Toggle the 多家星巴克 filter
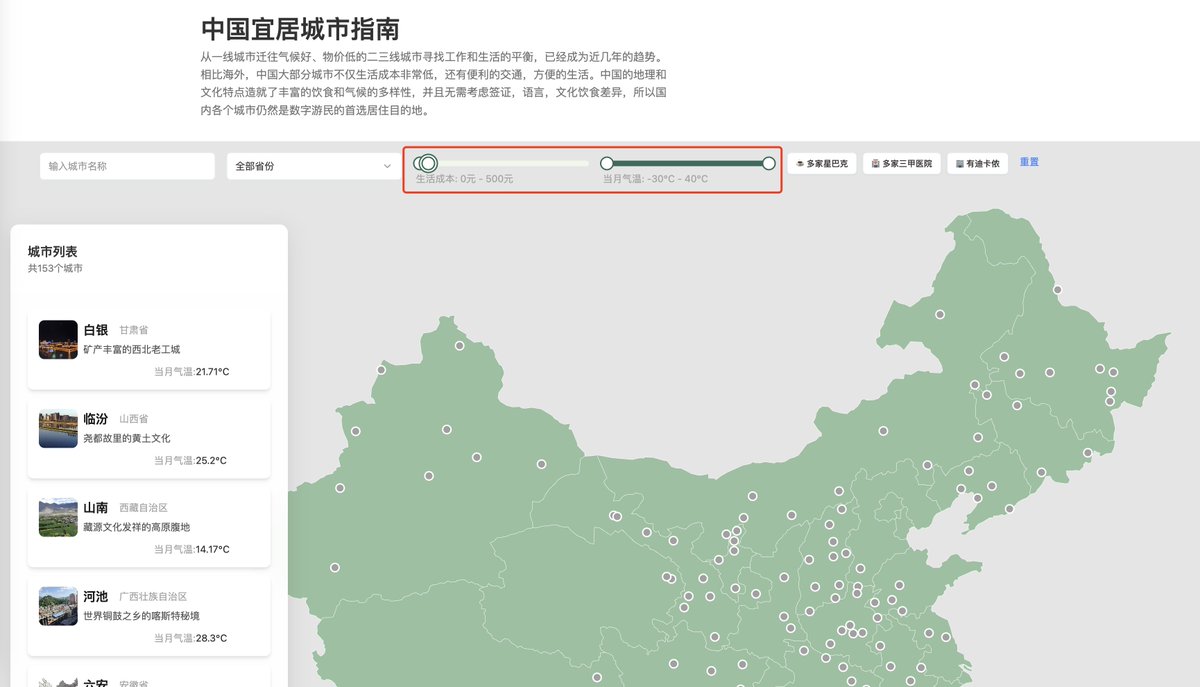 click(822, 163)
